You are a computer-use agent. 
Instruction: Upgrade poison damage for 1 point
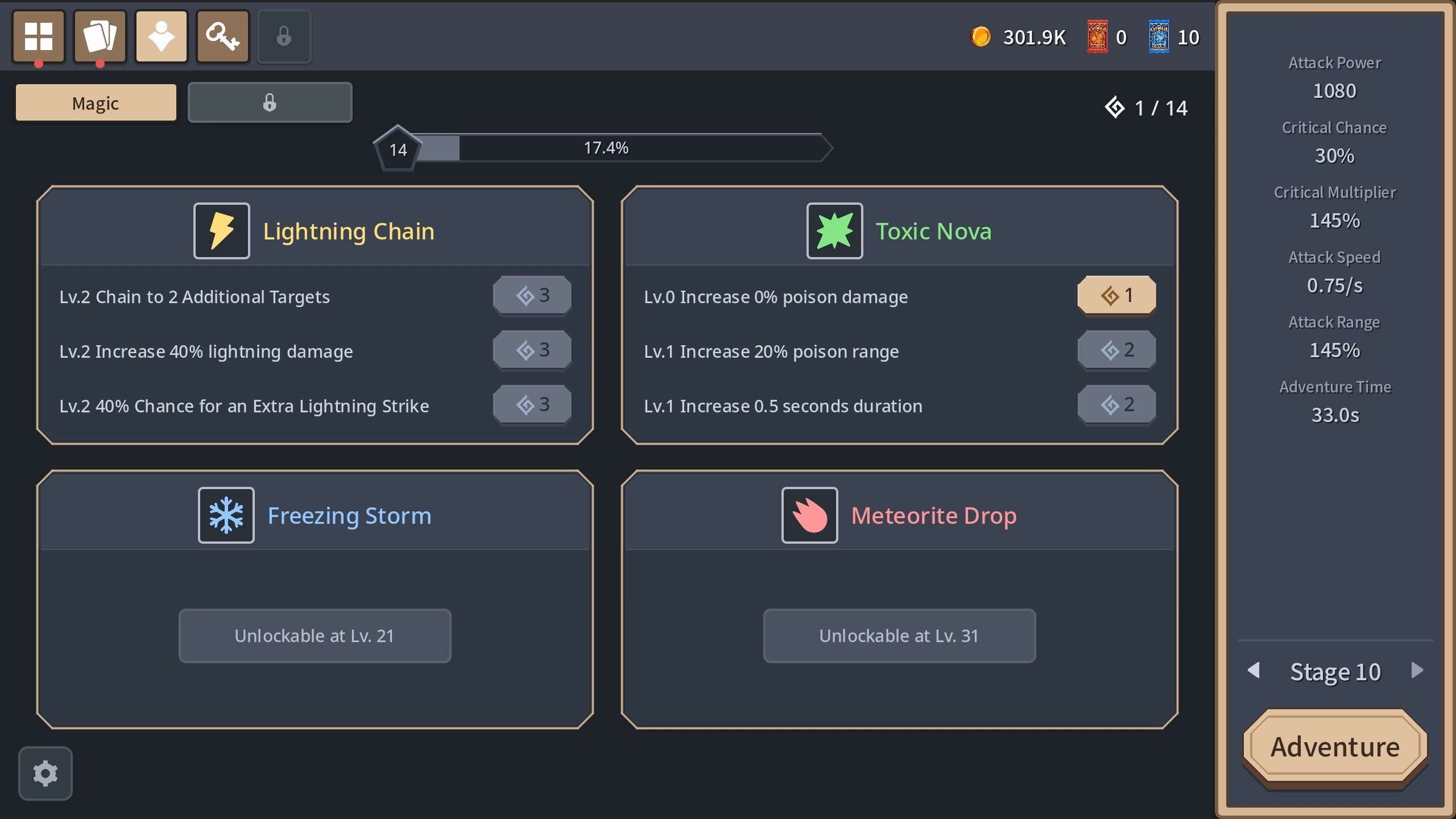pyautogui.click(x=1117, y=296)
